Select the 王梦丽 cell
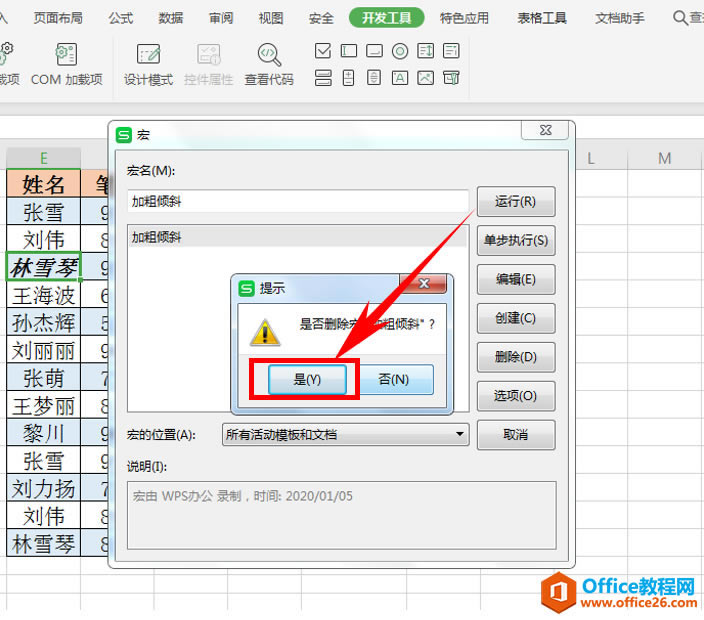Image resolution: width=704 pixels, height=620 pixels. tap(44, 406)
